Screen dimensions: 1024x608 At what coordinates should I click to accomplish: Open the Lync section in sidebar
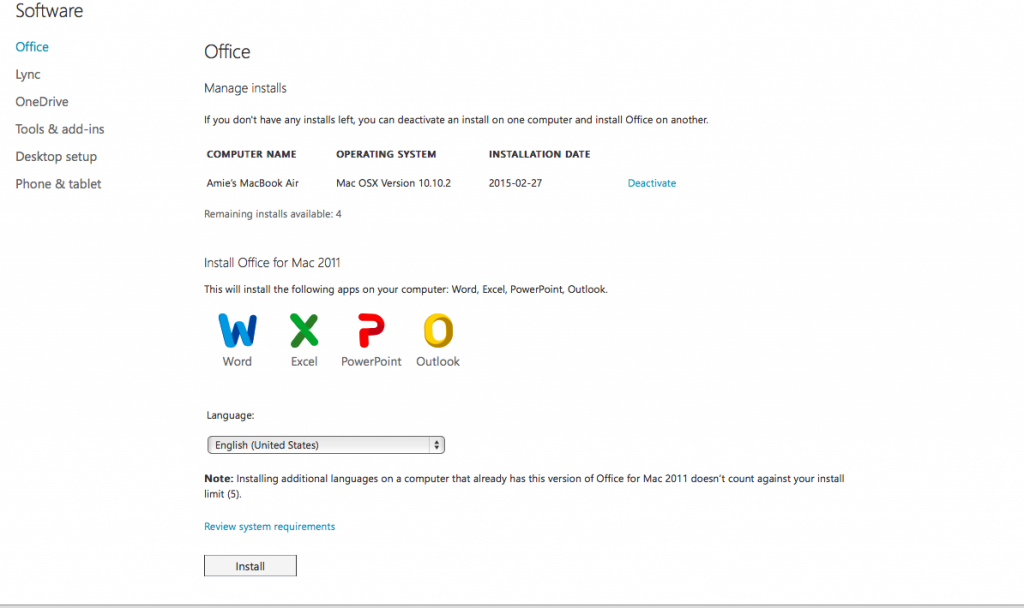28,75
